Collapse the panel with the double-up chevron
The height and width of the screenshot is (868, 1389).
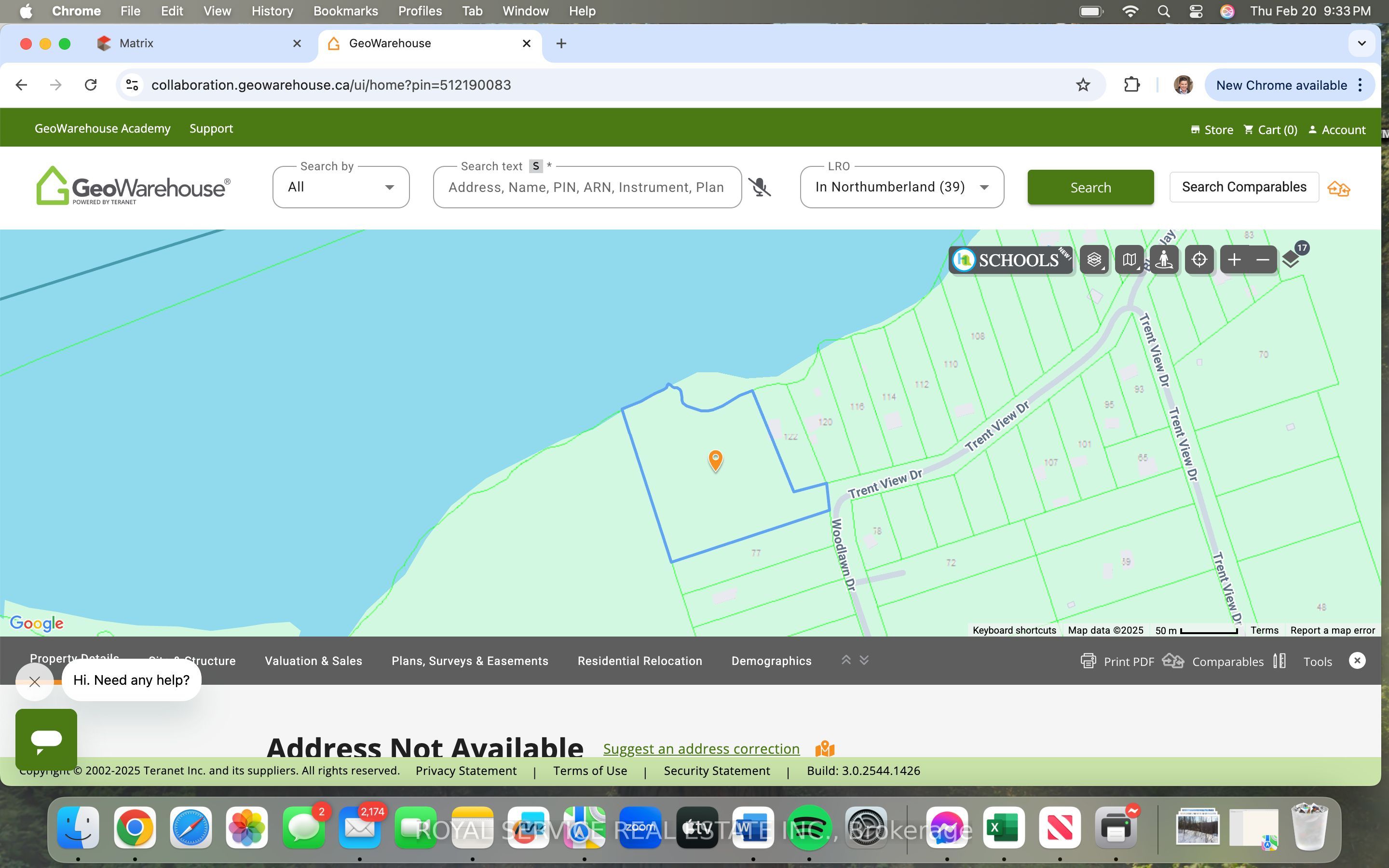pyautogui.click(x=845, y=660)
